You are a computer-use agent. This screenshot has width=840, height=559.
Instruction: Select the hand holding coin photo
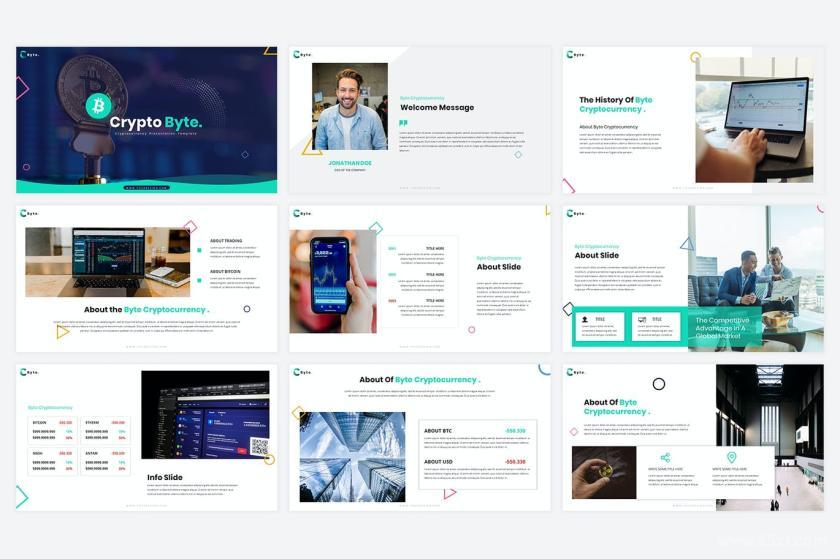[x=604, y=472]
